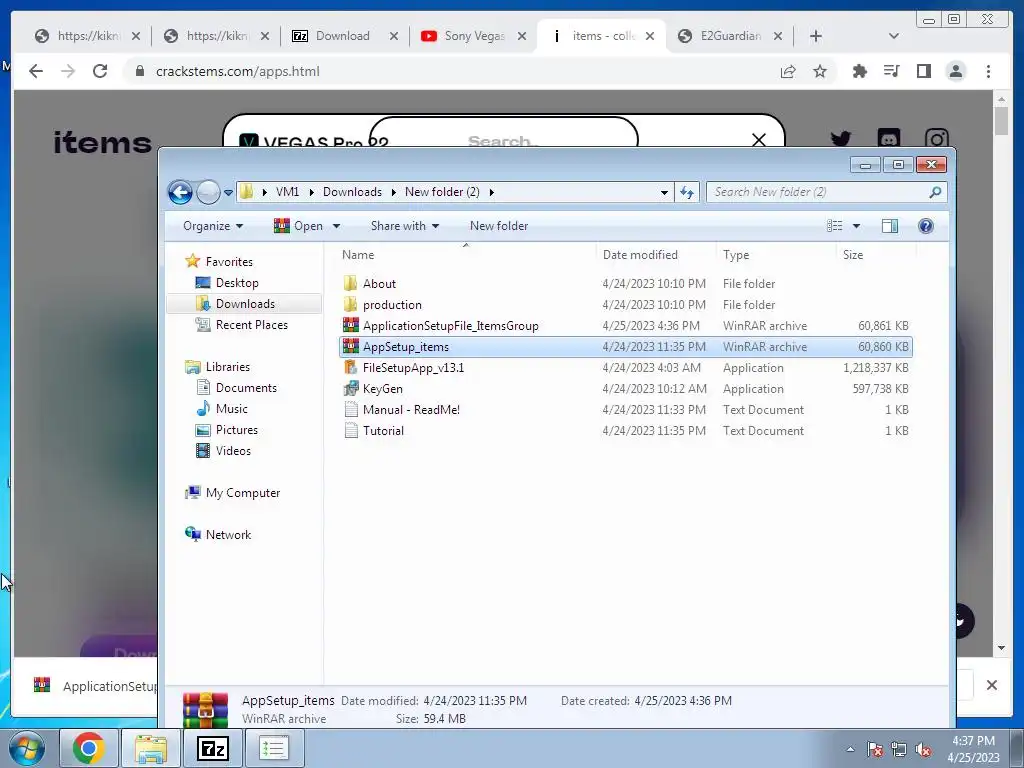Open Chrome extensions puzzle icon
This screenshot has height=768, width=1024.
(859, 71)
